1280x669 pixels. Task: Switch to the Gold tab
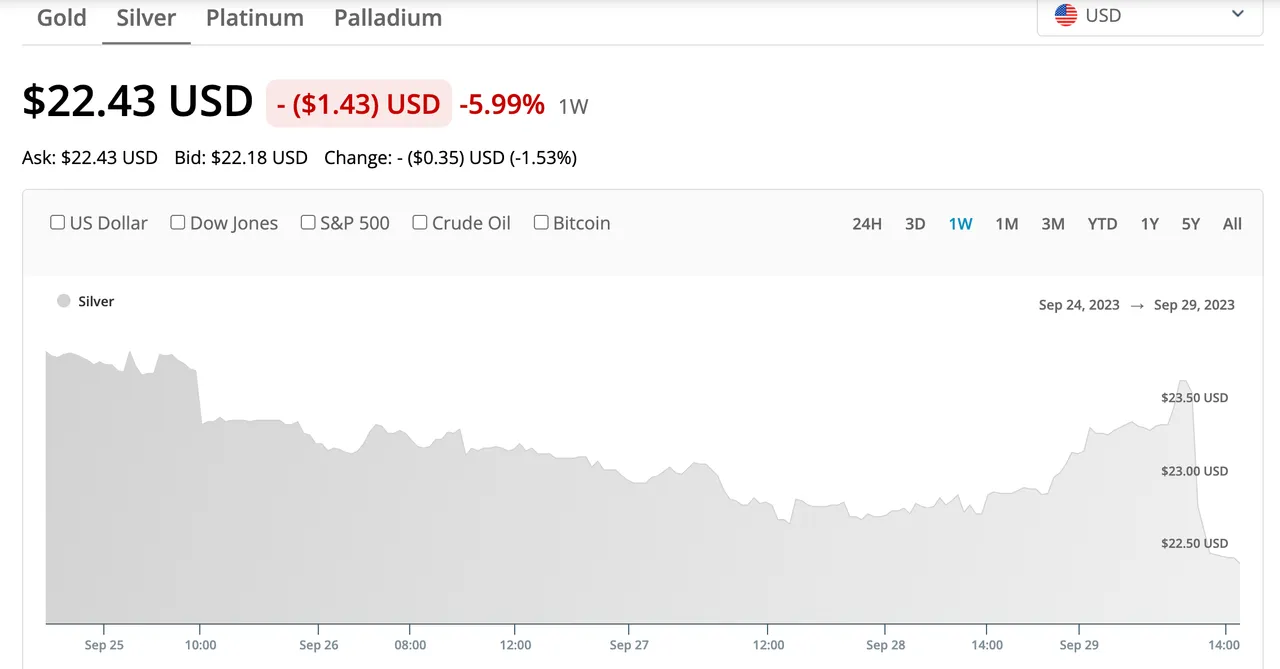(62, 18)
